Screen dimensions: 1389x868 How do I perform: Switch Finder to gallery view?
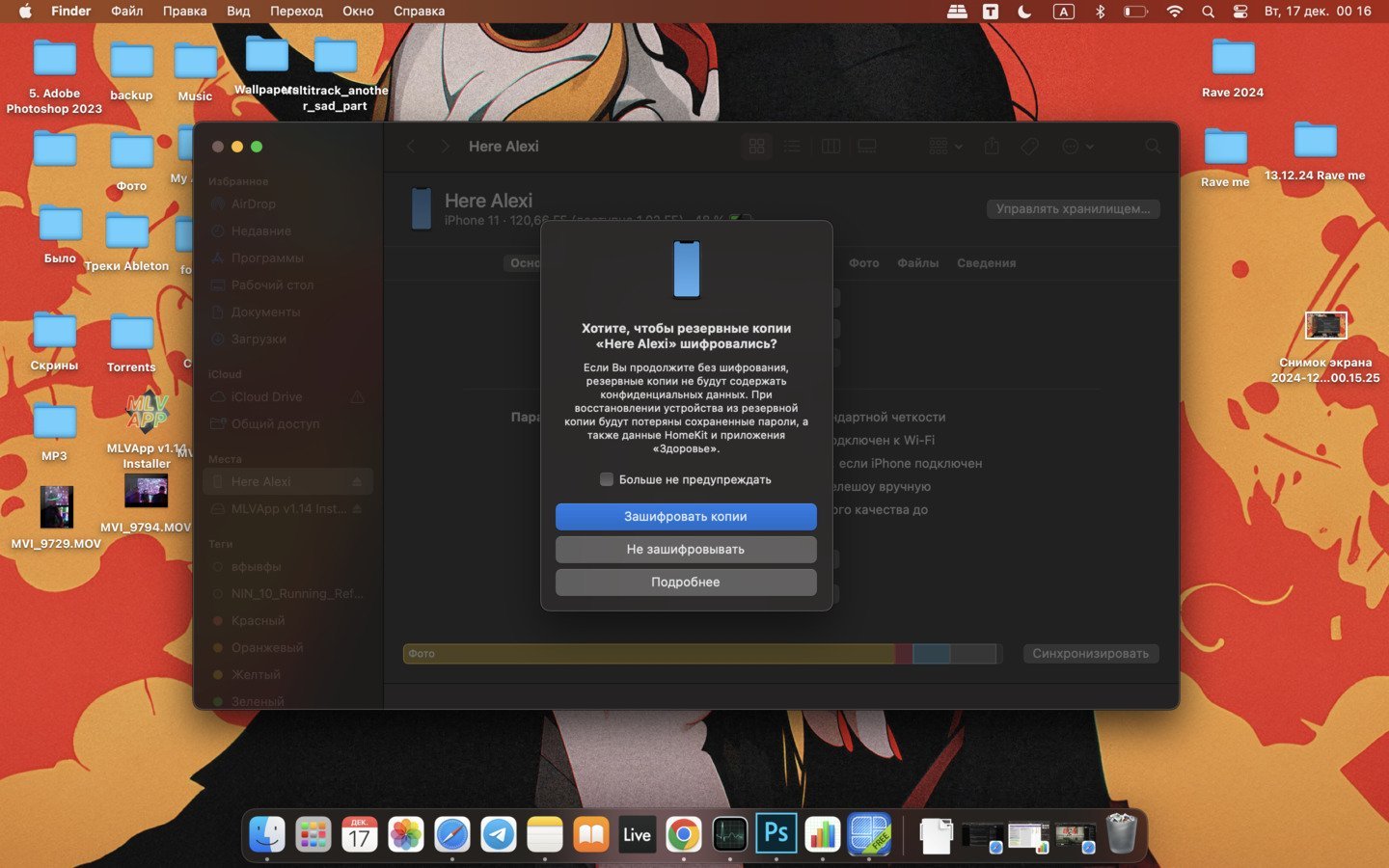(867, 147)
